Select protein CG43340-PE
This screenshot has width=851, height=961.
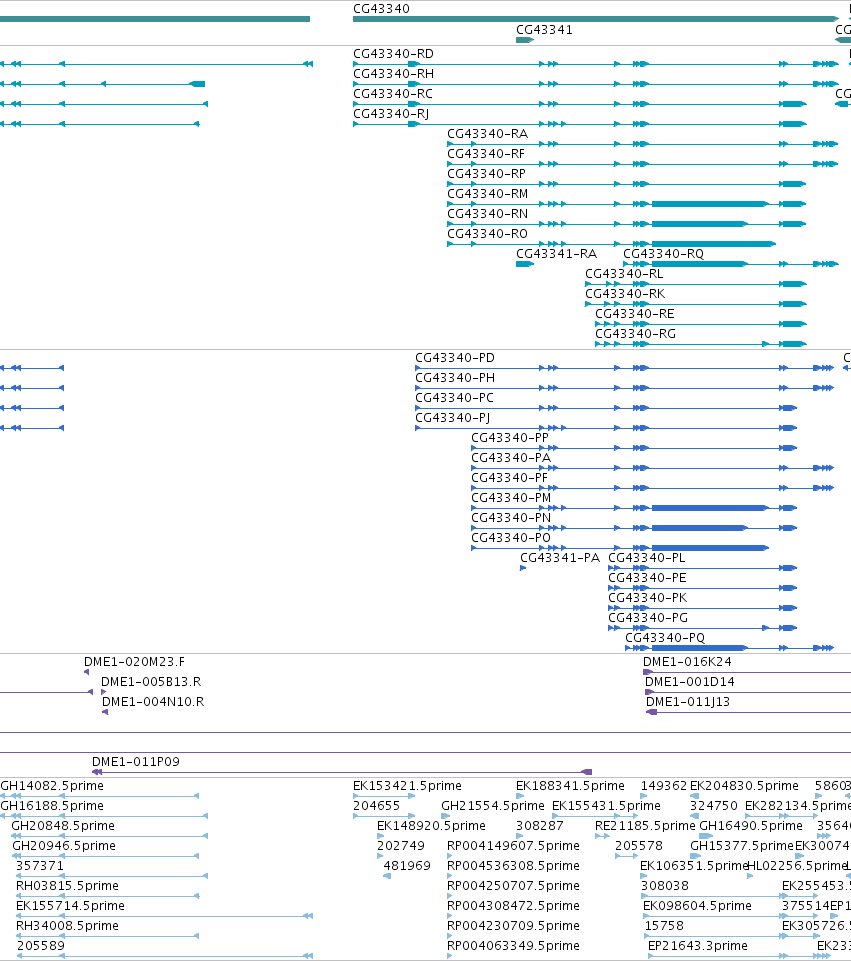(647, 578)
